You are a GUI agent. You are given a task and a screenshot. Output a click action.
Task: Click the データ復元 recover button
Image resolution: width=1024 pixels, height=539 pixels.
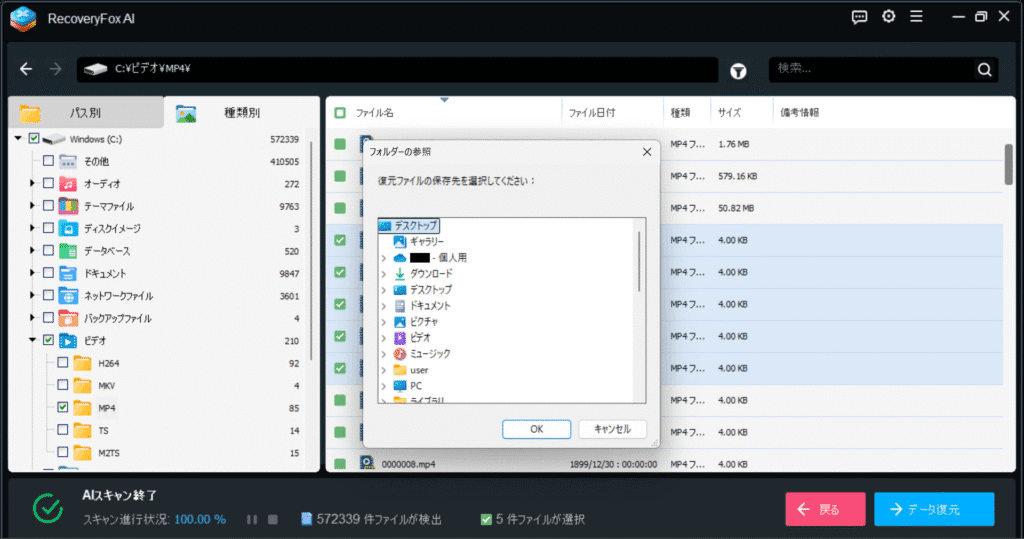point(934,509)
